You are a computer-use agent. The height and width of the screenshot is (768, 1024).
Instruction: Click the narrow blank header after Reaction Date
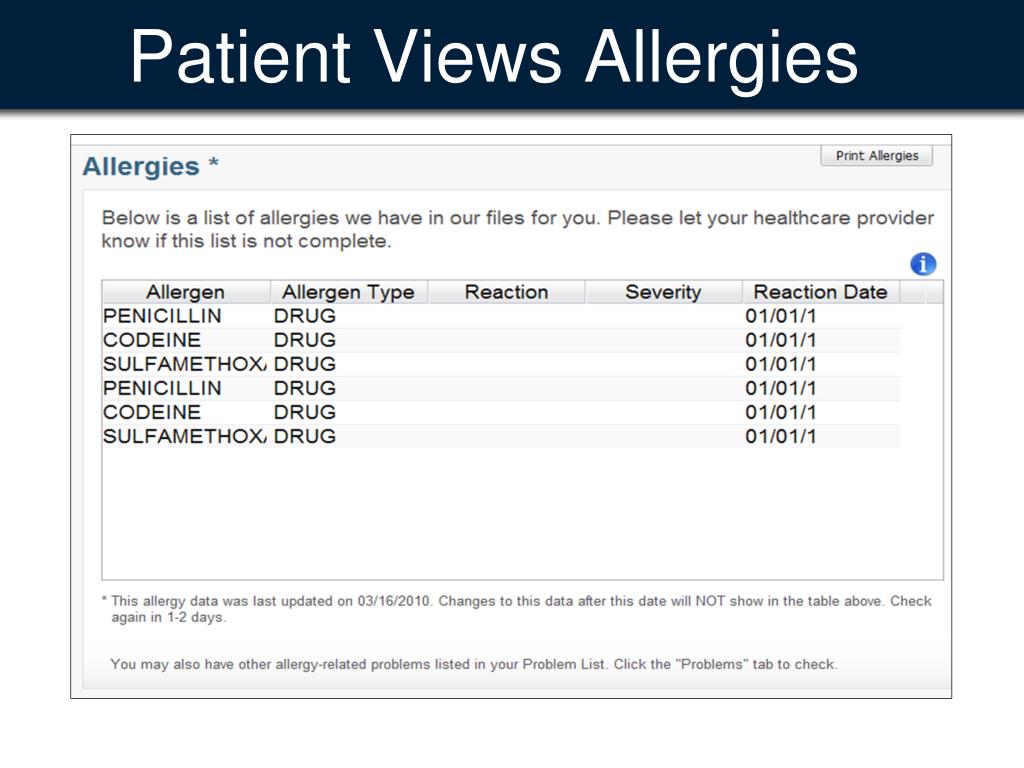pos(912,292)
